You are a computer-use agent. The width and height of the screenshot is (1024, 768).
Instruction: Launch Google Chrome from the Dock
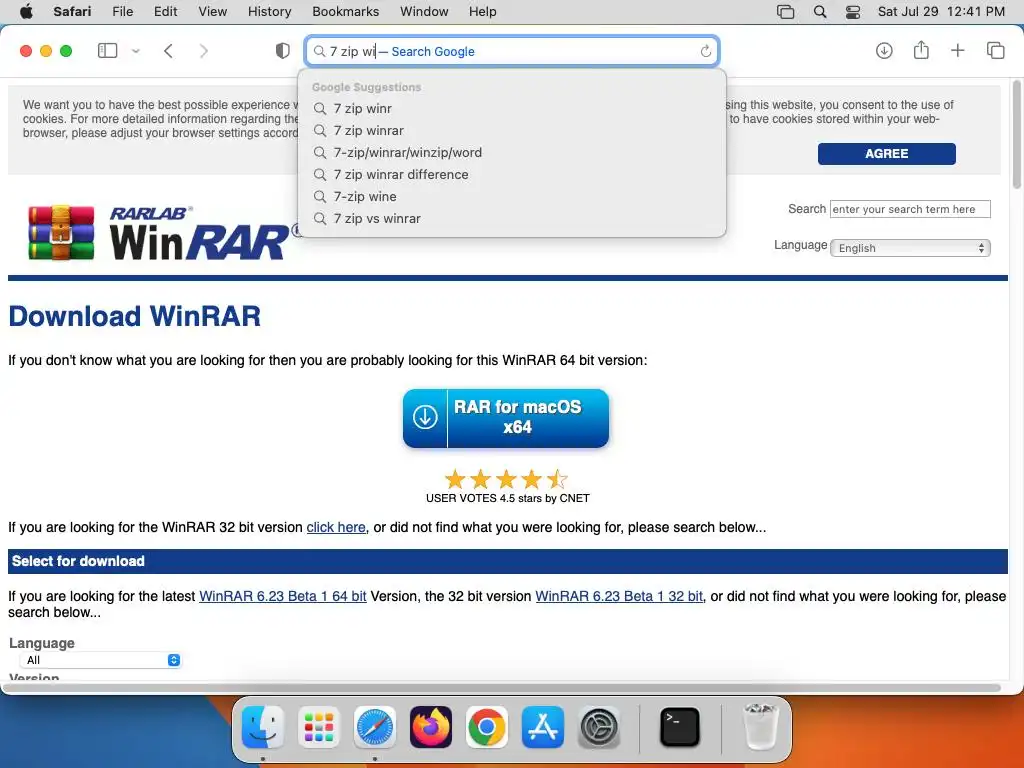pos(487,727)
